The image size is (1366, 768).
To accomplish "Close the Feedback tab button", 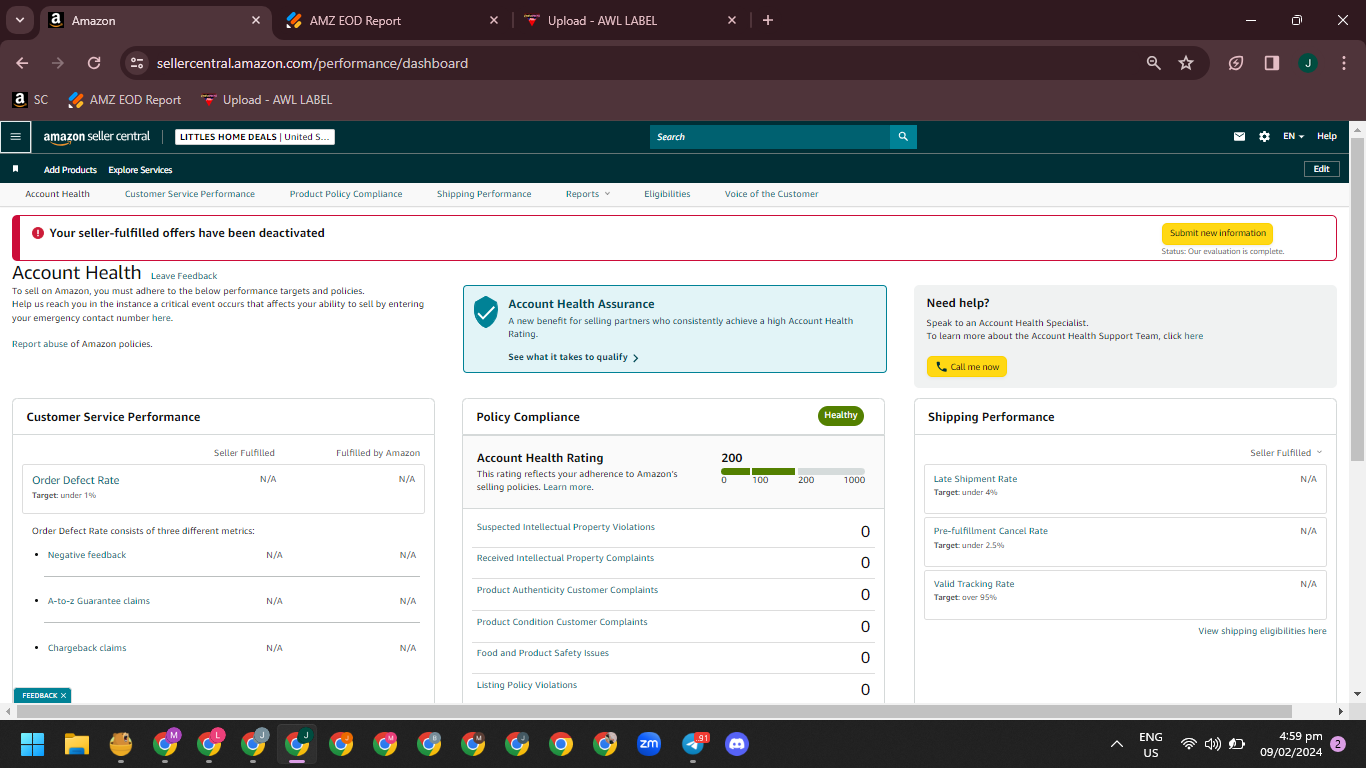I will [x=63, y=695].
